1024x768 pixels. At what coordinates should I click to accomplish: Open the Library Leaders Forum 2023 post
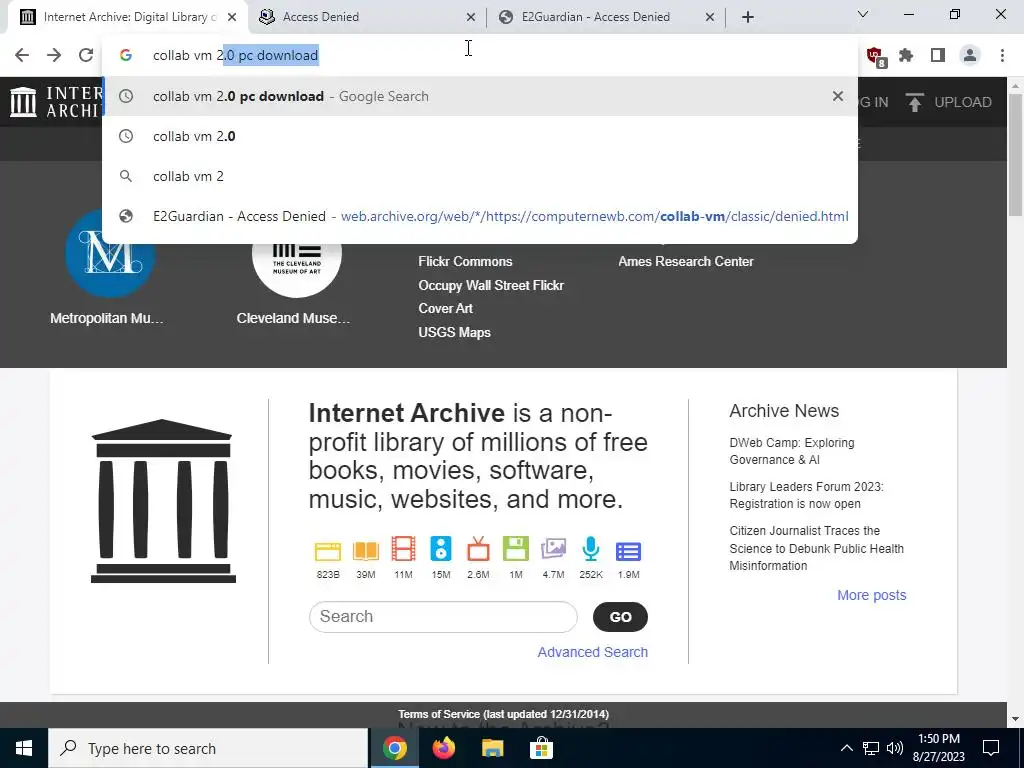click(807, 495)
